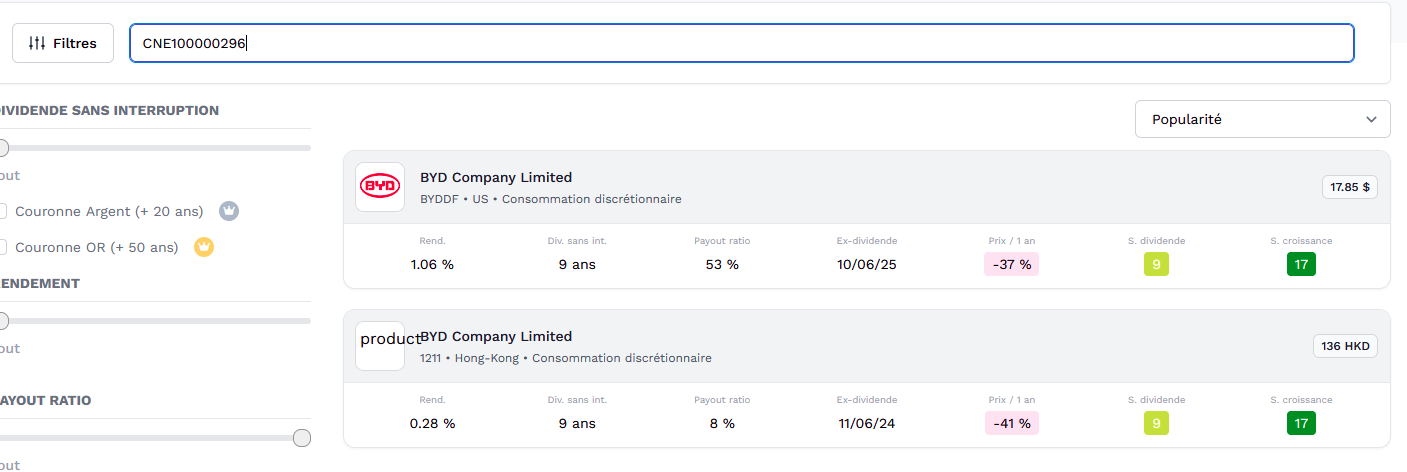This screenshot has width=1407, height=472.
Task: Click the dividend score 9 badge for BYDDF
Action: (x=1156, y=264)
